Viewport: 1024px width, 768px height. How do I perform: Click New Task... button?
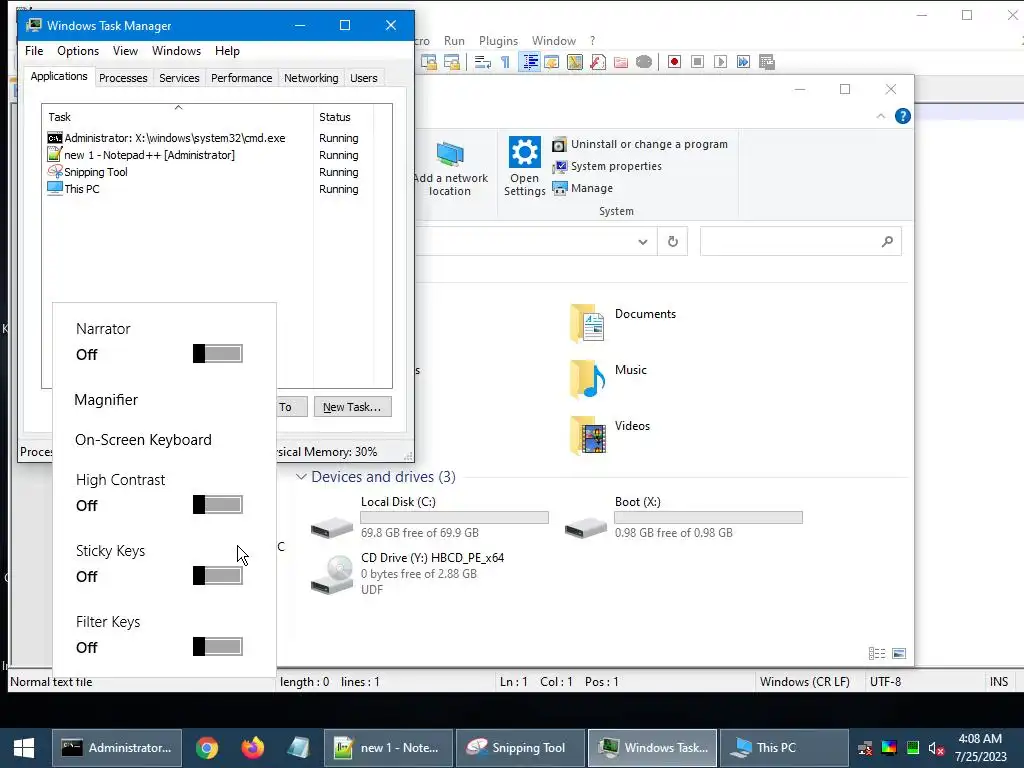[352, 407]
